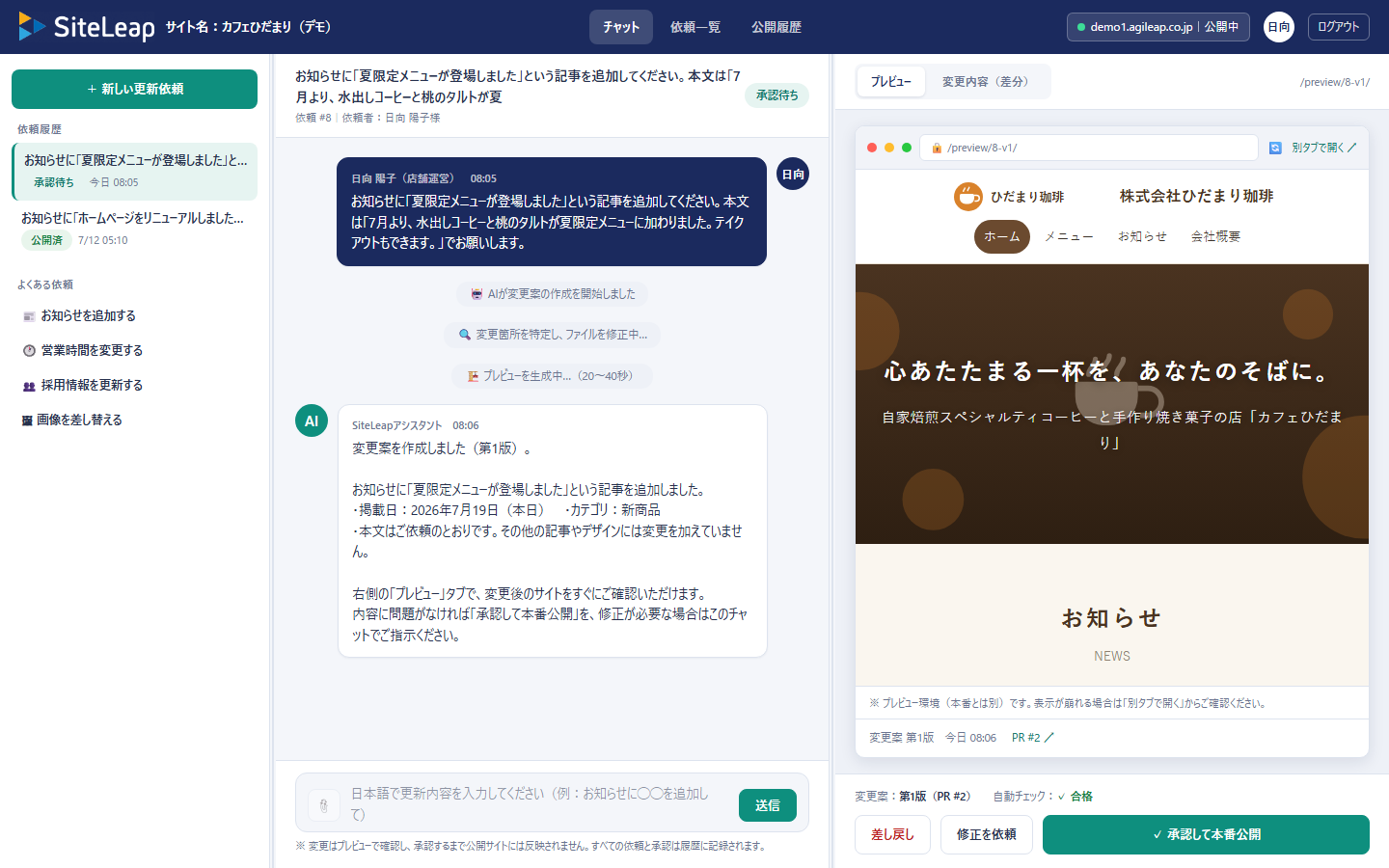Click the AI assistant avatar icon
The image size is (1389, 868).
pos(312,420)
